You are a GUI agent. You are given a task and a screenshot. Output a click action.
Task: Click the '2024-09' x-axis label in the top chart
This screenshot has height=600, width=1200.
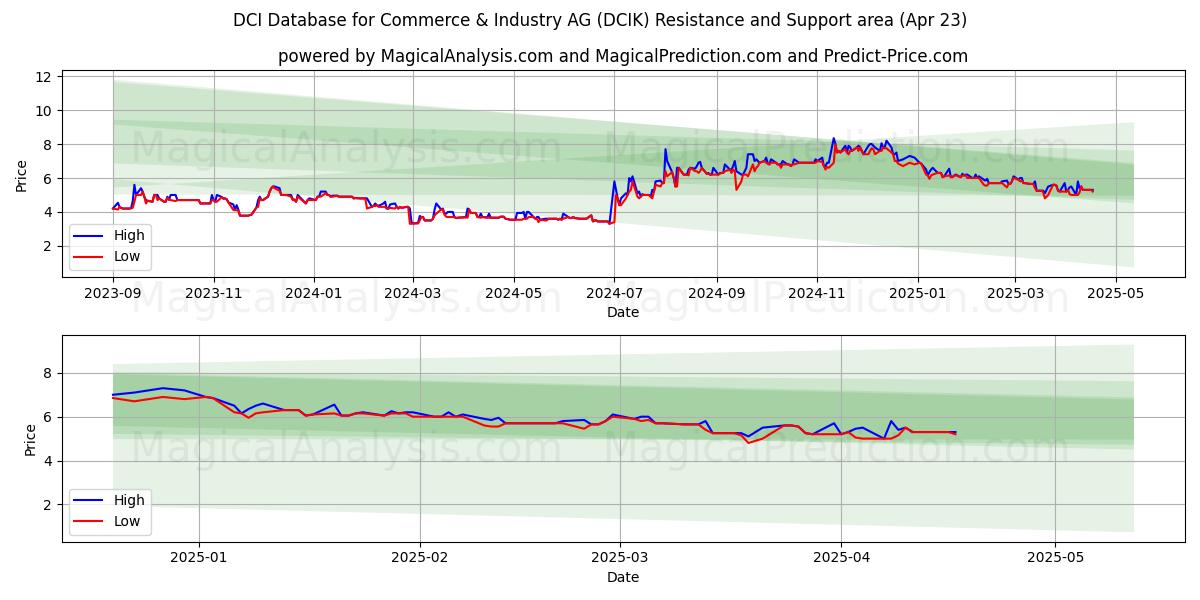716,294
